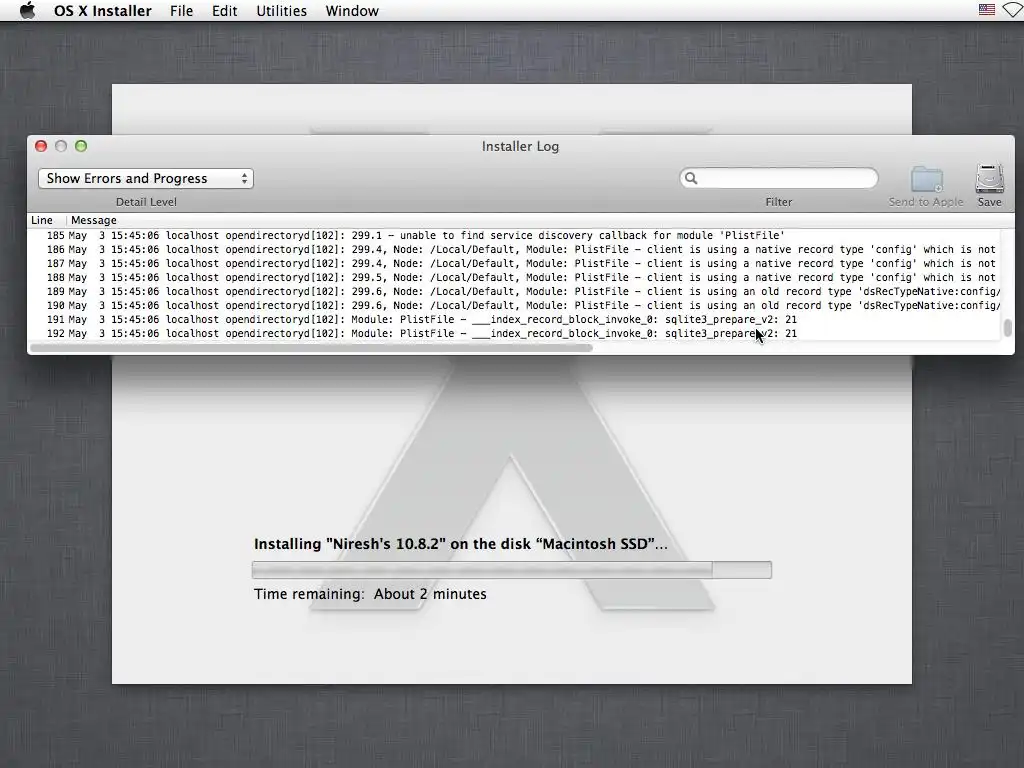Click the Message column header
Screen dimensions: 1024x768
click(x=93, y=220)
